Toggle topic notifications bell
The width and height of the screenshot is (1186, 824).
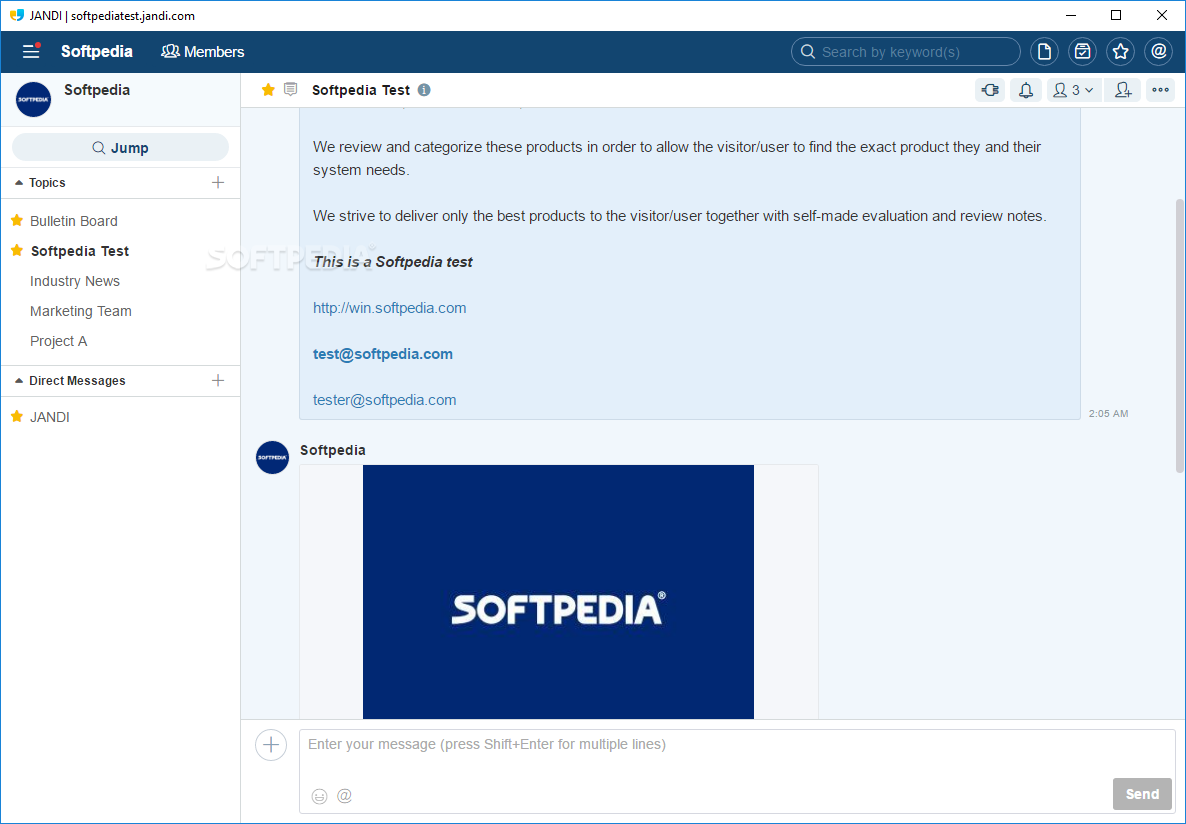[1026, 90]
